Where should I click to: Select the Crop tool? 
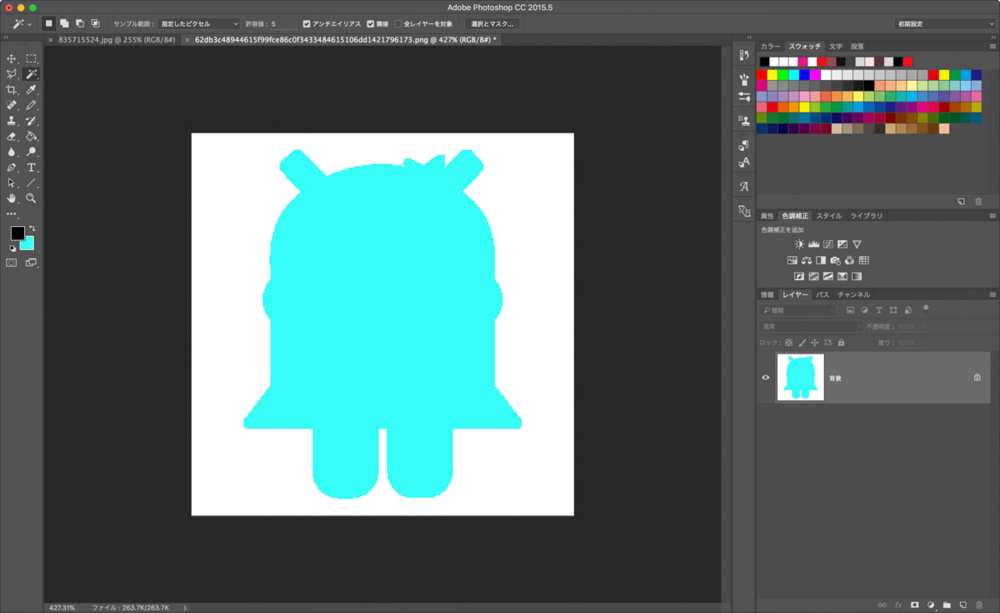pyautogui.click(x=11, y=90)
